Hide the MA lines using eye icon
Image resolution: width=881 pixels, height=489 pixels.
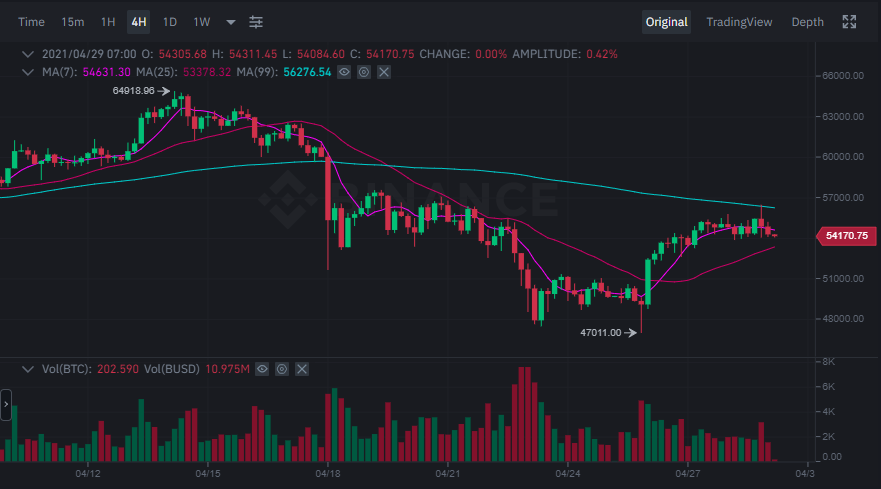coord(345,72)
